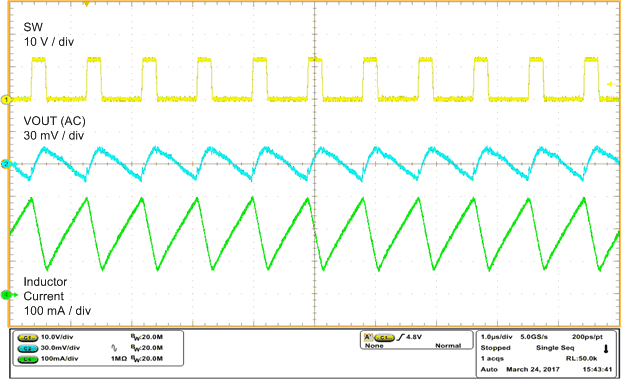Click the '10 V / div' annotation

[x=49, y=41]
